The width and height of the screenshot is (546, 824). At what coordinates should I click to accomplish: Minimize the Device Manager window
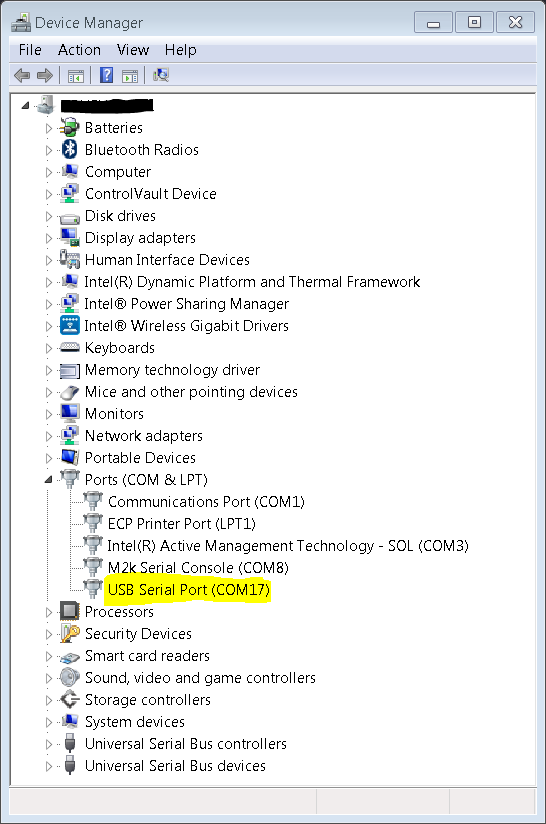[434, 23]
